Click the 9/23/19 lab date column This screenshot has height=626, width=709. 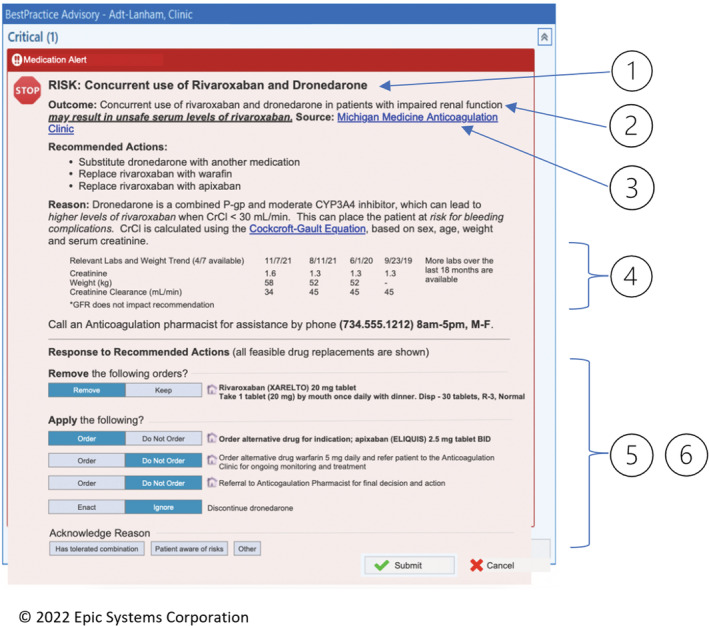point(398,261)
